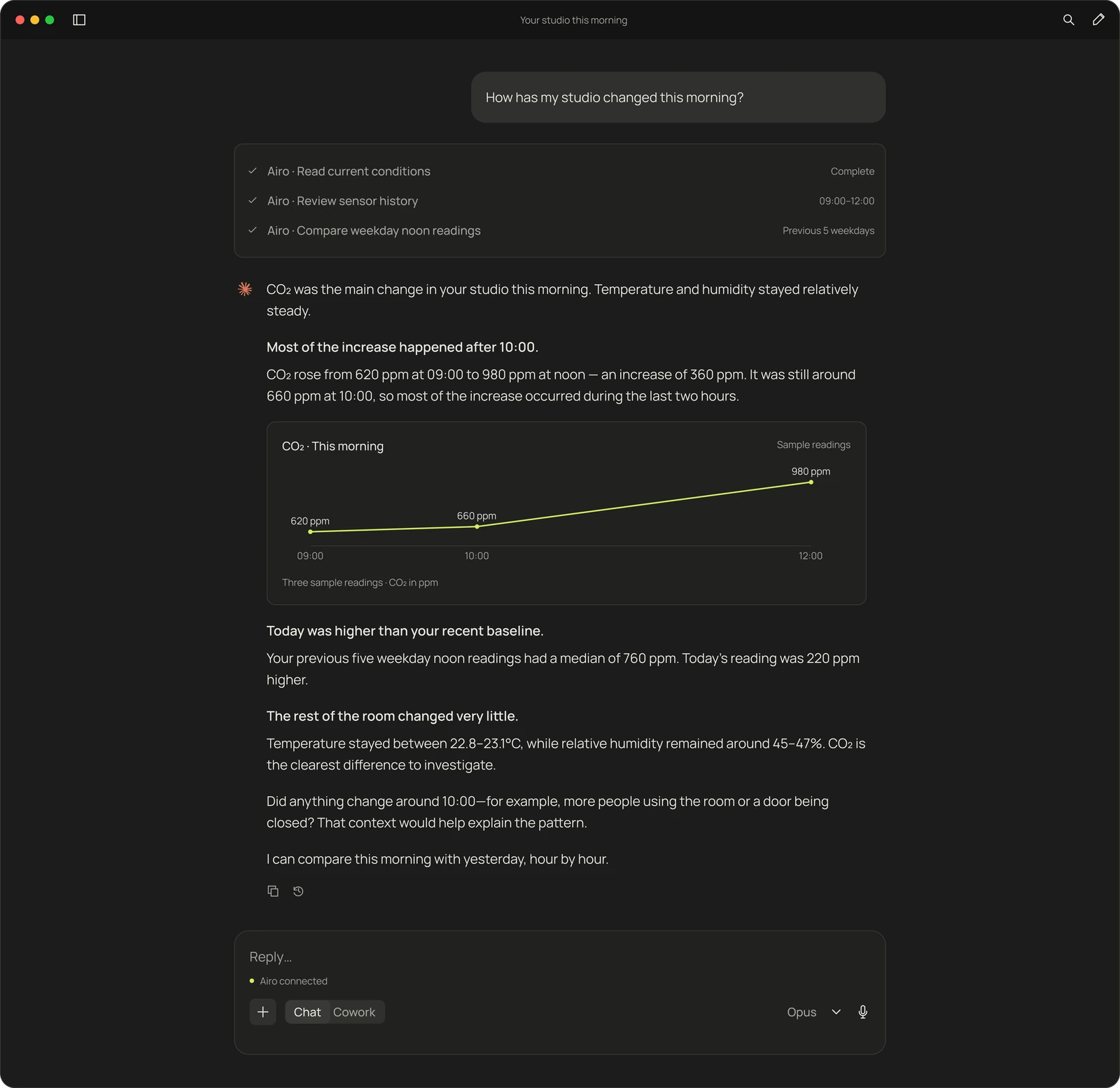1120x1088 pixels.
Task: Click the conversation title Your studio this morning
Action: pyautogui.click(x=573, y=20)
